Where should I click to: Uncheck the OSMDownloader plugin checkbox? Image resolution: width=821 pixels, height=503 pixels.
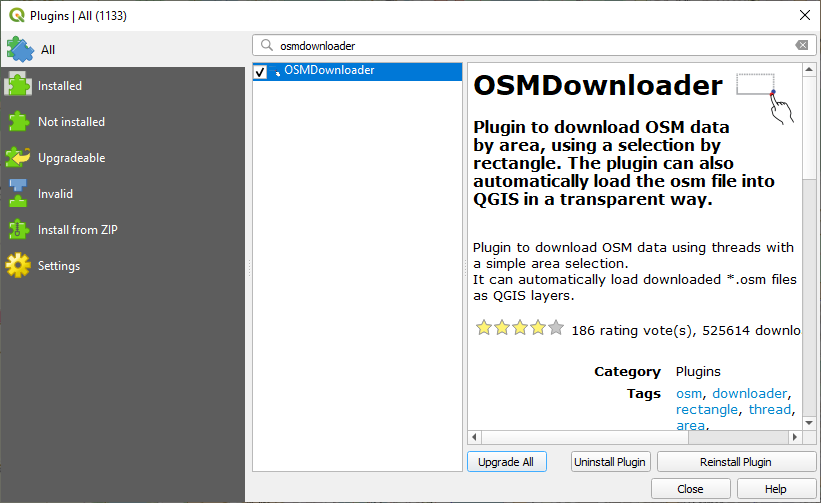(x=260, y=72)
